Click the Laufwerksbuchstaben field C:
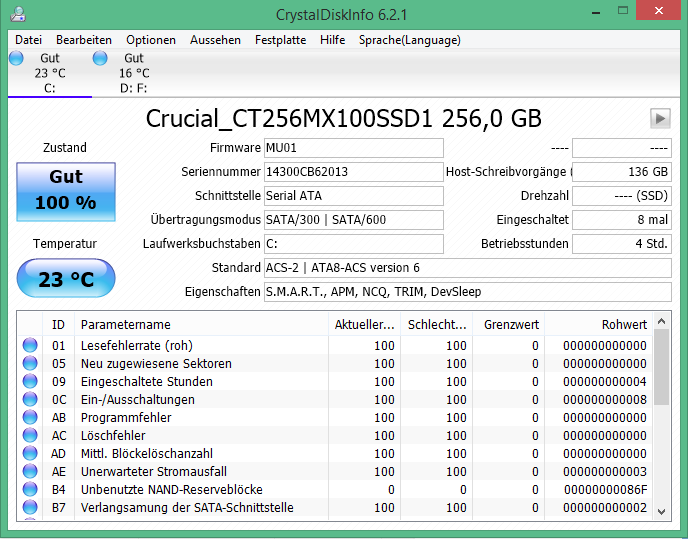Screen dimensions: 688x539 tap(354, 244)
